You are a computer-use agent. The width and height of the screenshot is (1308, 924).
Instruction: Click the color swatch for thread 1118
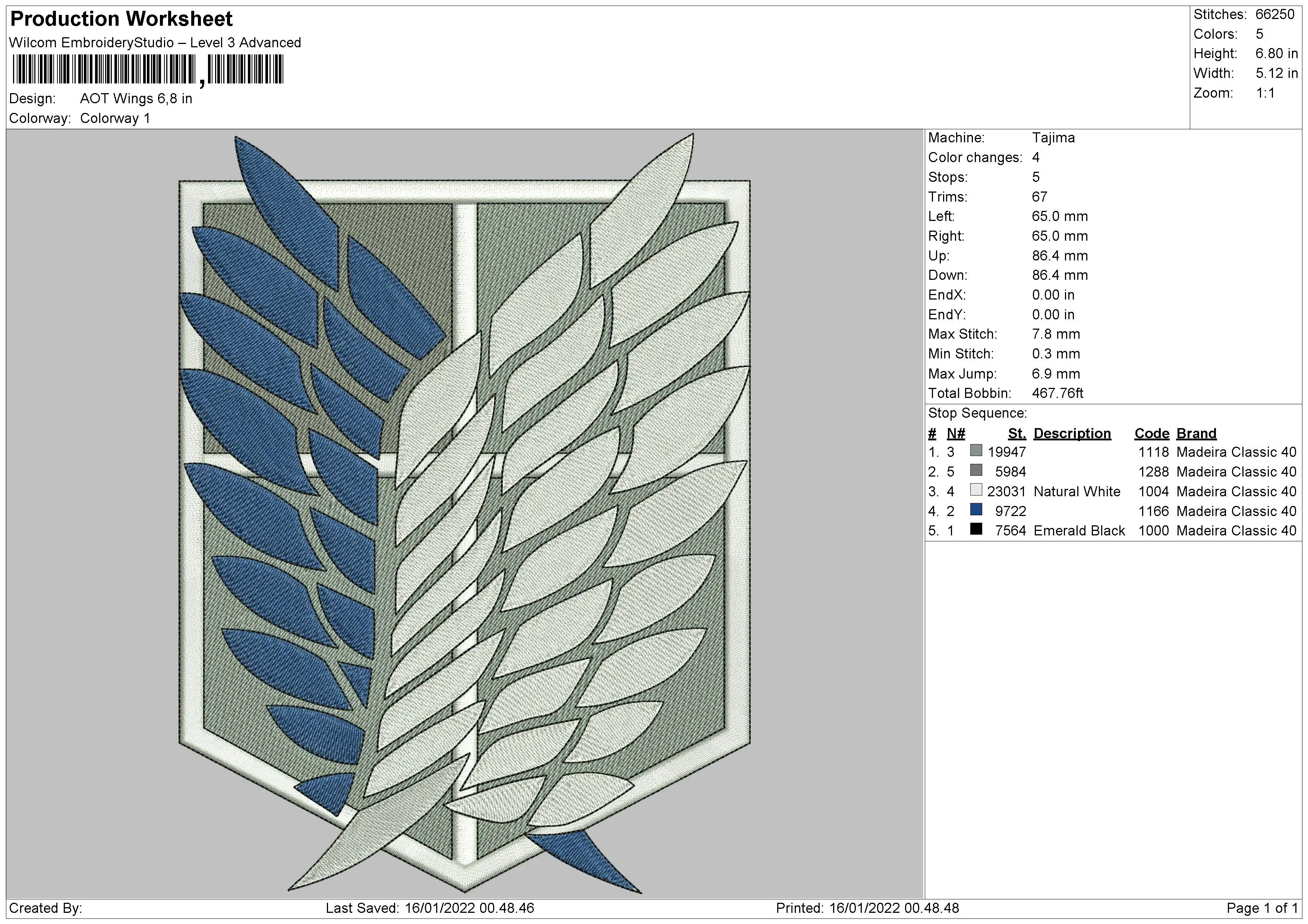(x=976, y=451)
